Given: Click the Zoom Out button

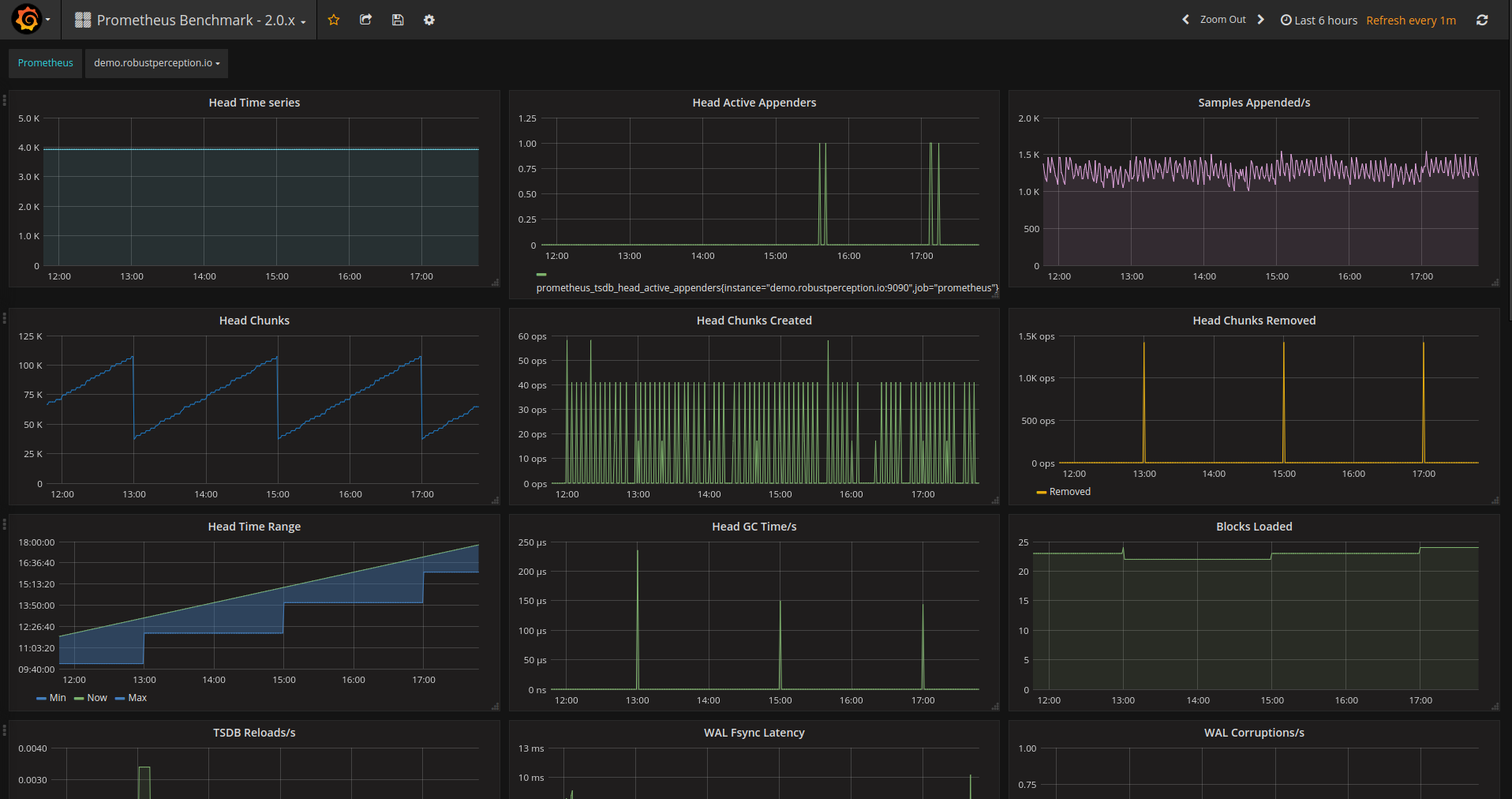Looking at the screenshot, I should pyautogui.click(x=1223, y=20).
